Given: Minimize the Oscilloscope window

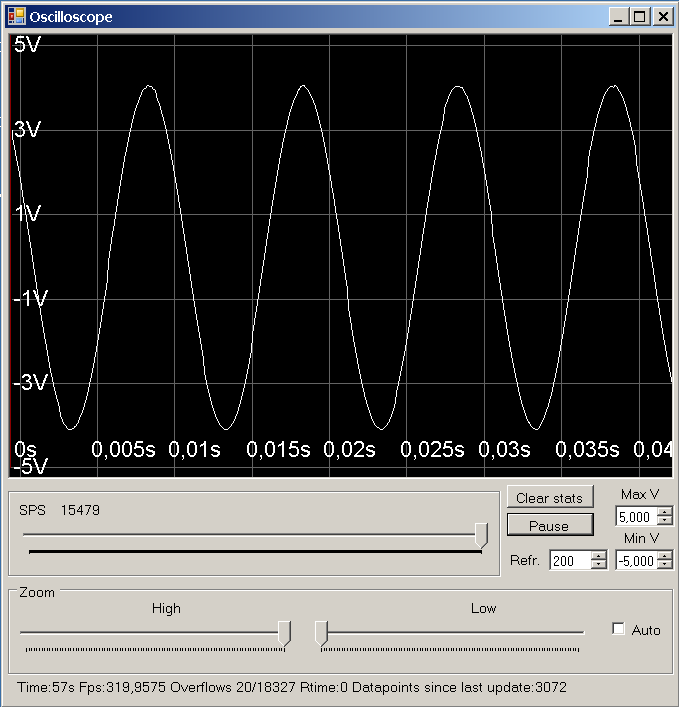Looking at the screenshot, I should [x=618, y=17].
